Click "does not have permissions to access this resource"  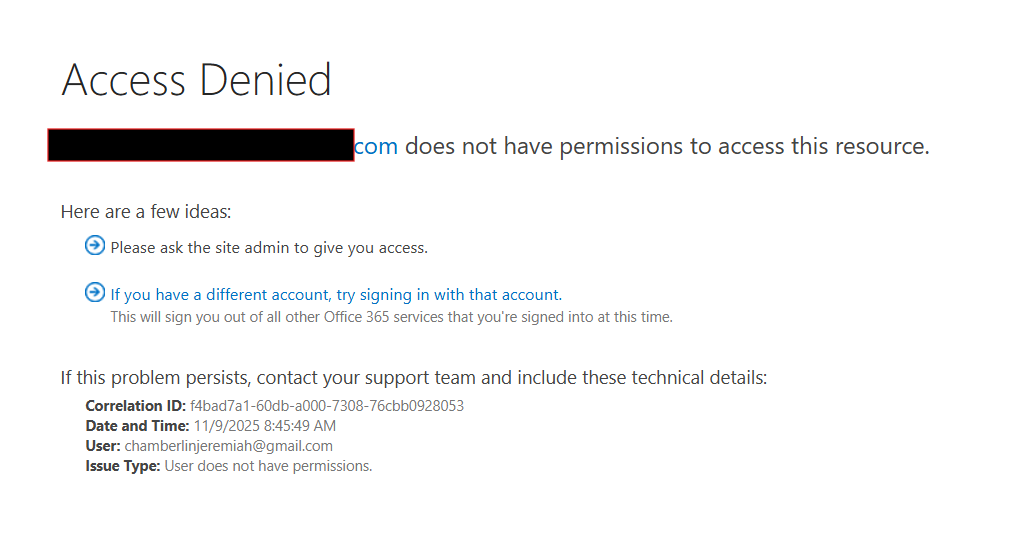667,147
